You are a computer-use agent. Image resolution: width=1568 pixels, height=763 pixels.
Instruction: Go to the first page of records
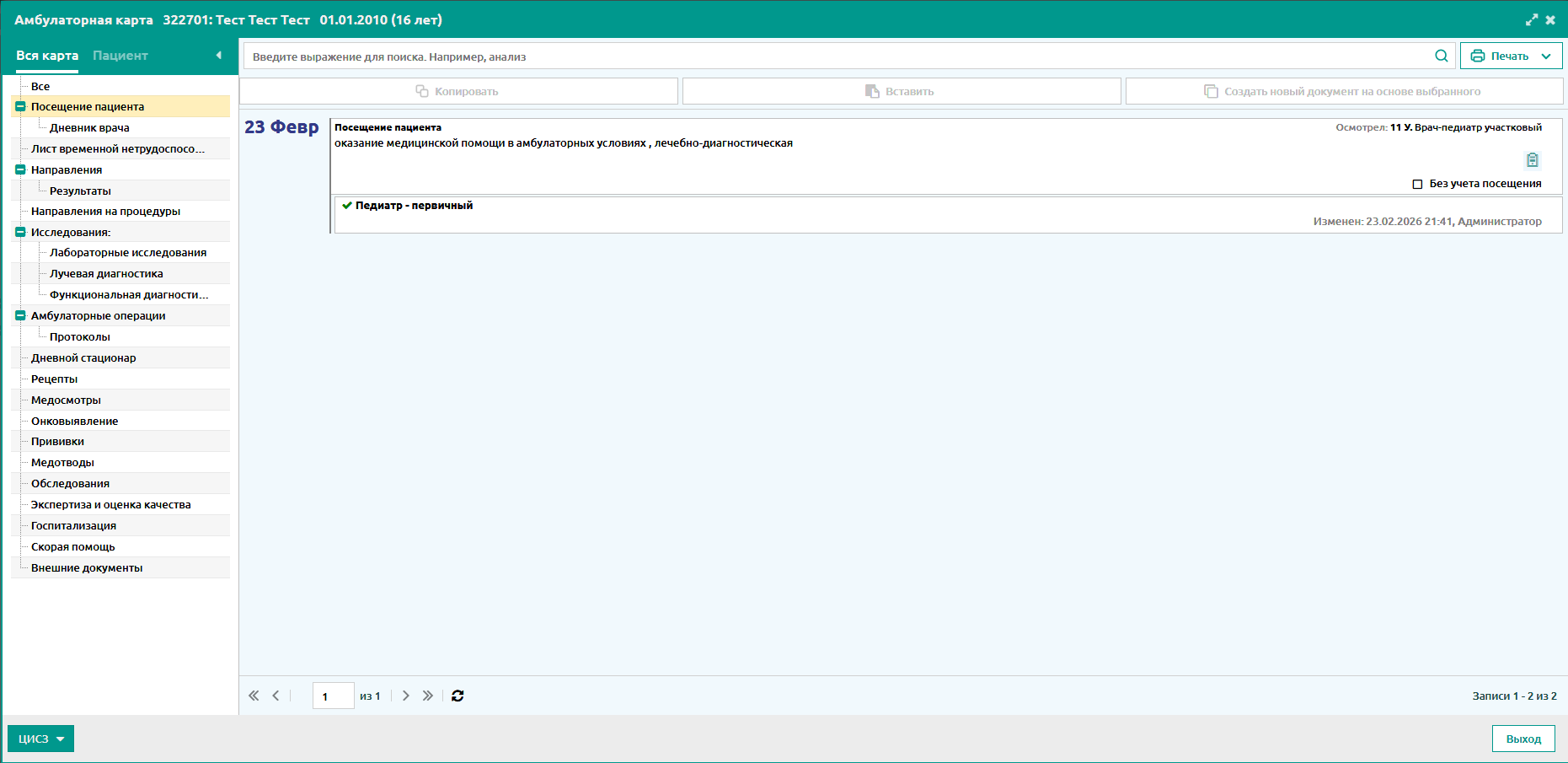254,696
